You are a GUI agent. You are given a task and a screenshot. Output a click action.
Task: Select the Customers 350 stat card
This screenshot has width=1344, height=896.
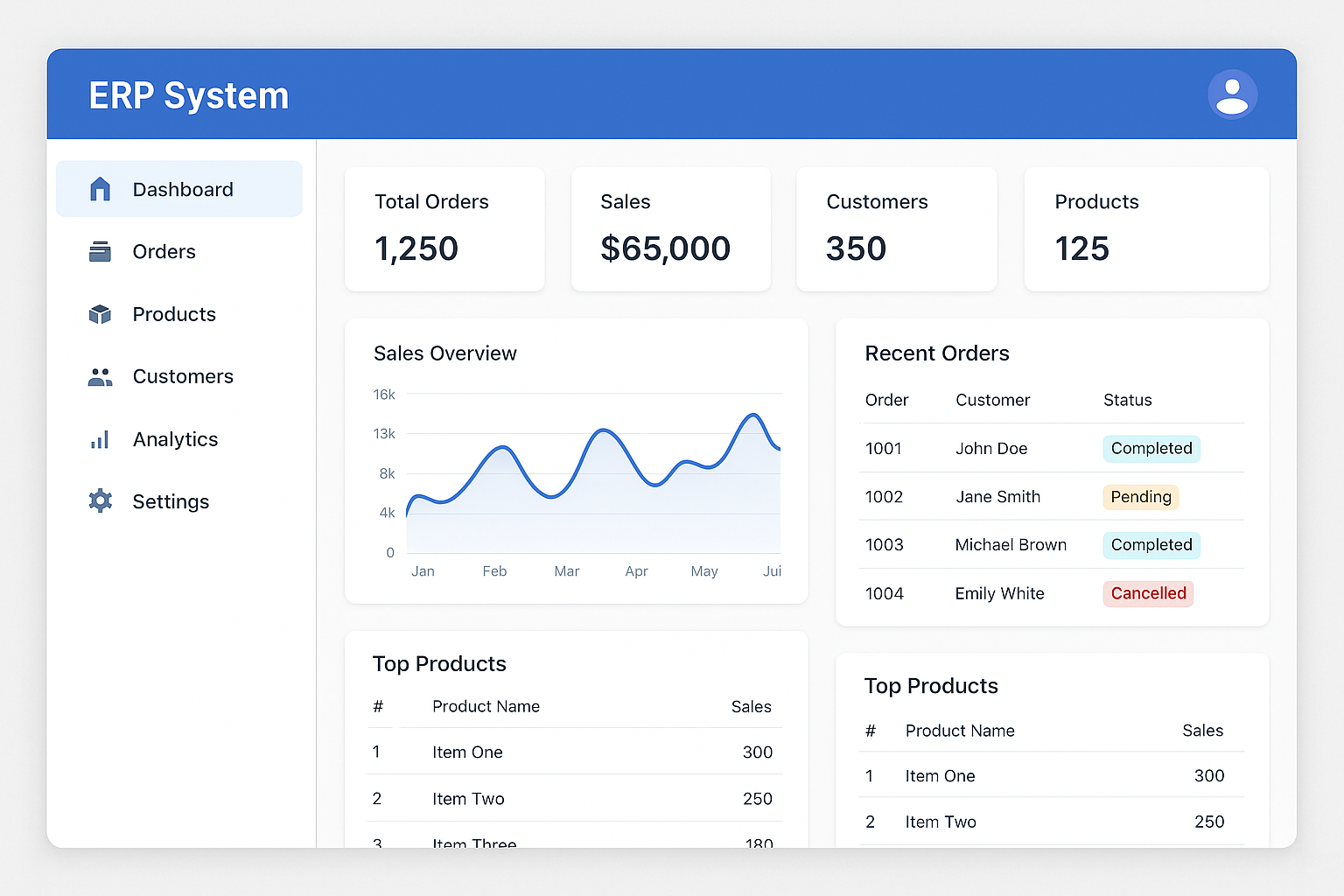coord(896,229)
